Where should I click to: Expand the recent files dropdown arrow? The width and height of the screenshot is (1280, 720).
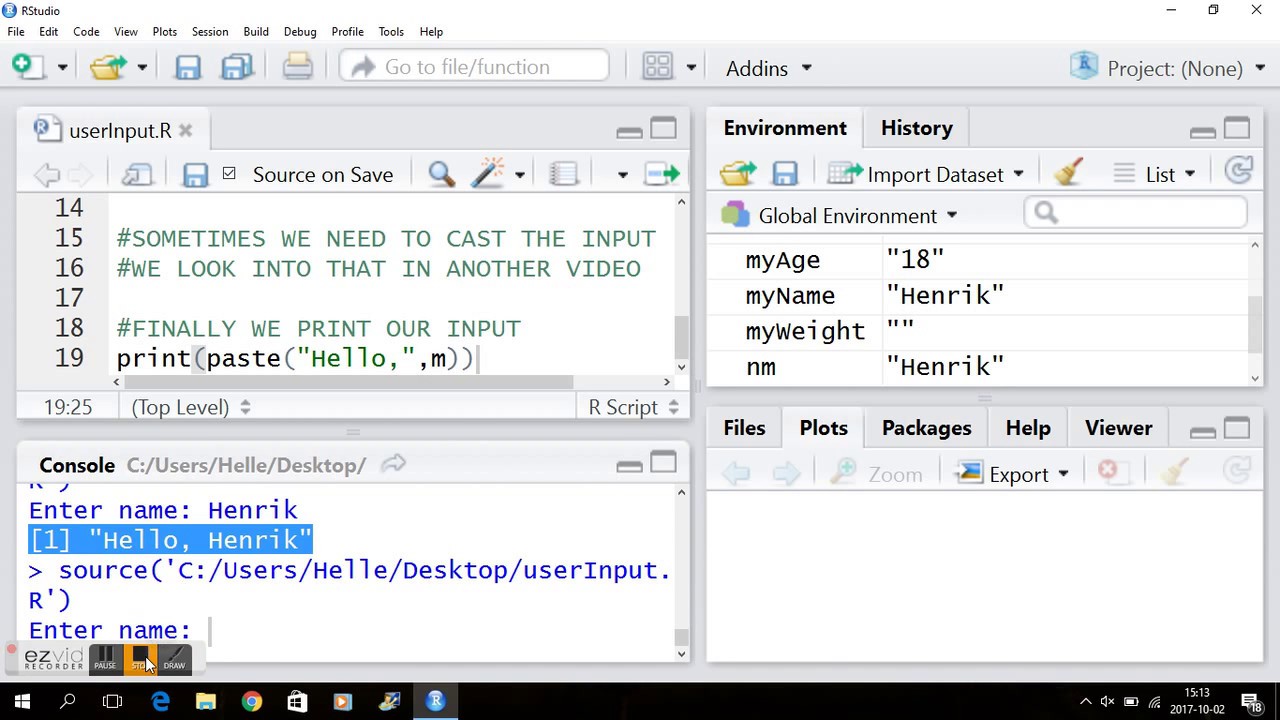142,68
